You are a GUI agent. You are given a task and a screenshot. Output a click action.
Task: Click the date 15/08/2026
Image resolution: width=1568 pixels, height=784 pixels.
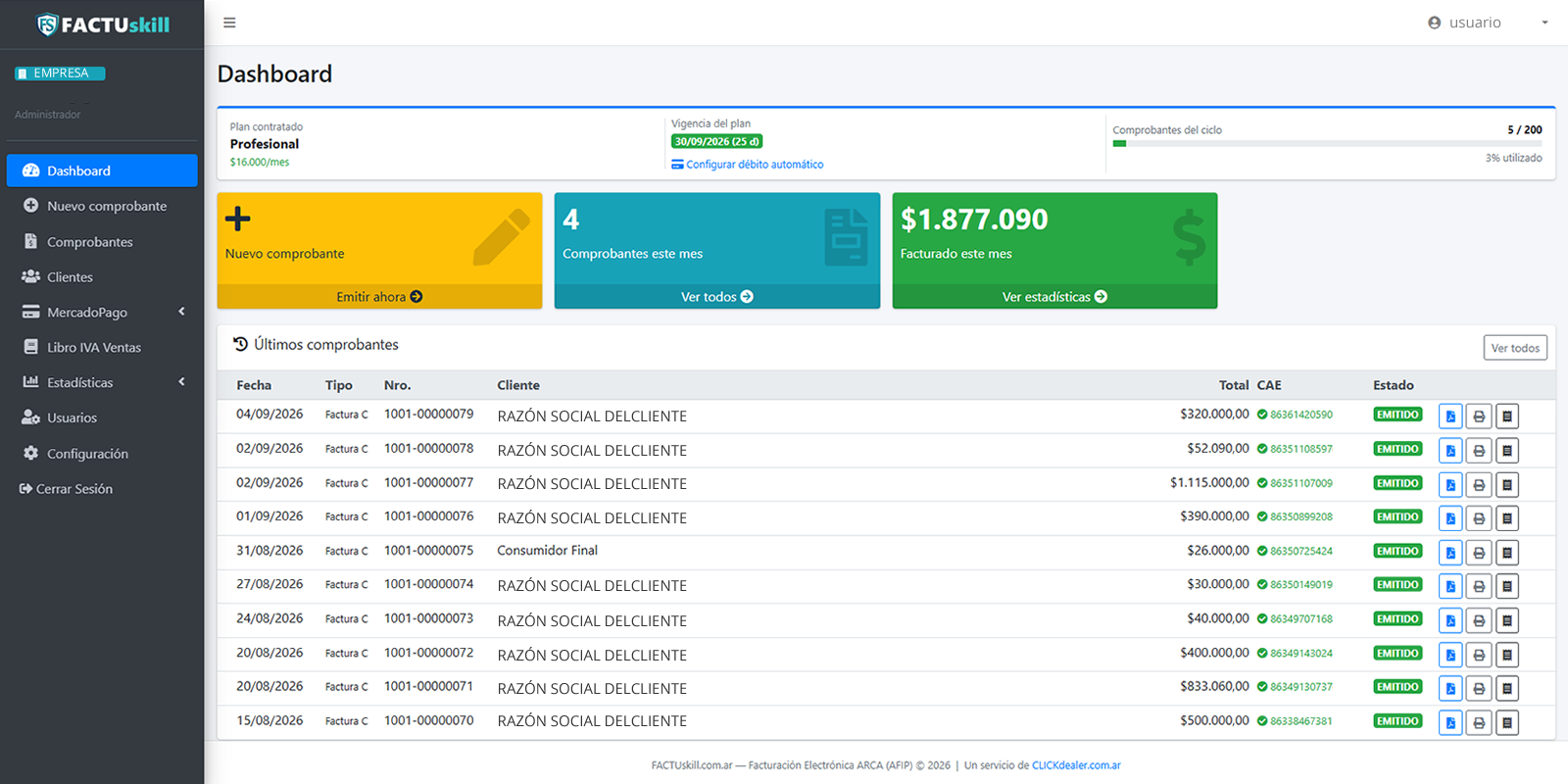pyautogui.click(x=269, y=720)
